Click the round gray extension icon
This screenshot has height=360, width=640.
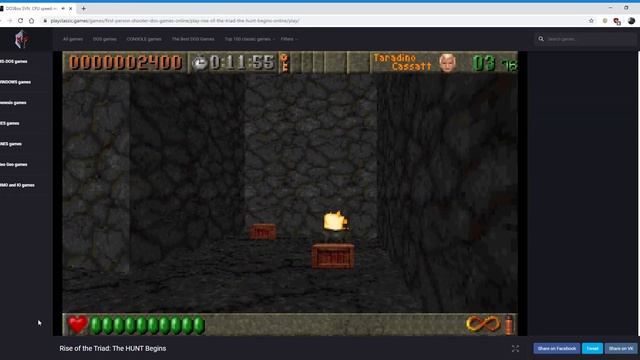[x=605, y=20]
